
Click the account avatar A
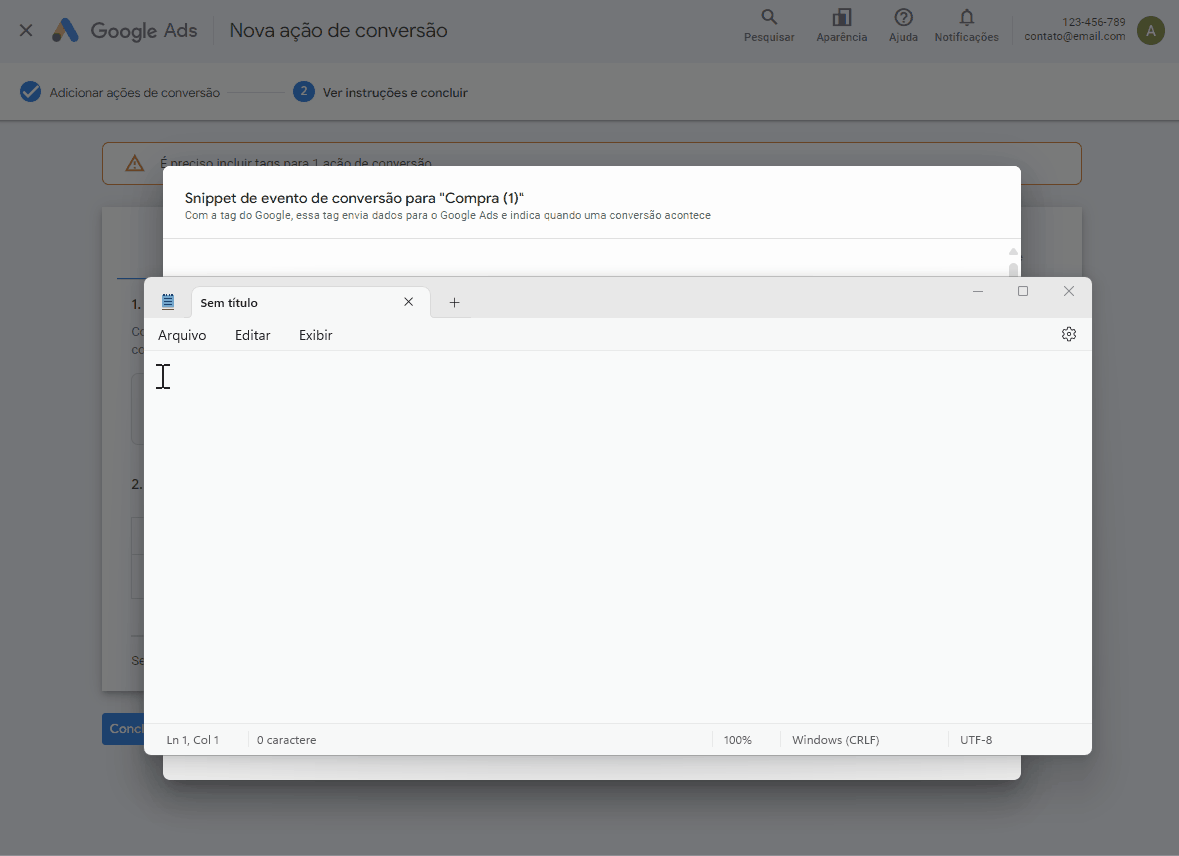pos(1150,31)
